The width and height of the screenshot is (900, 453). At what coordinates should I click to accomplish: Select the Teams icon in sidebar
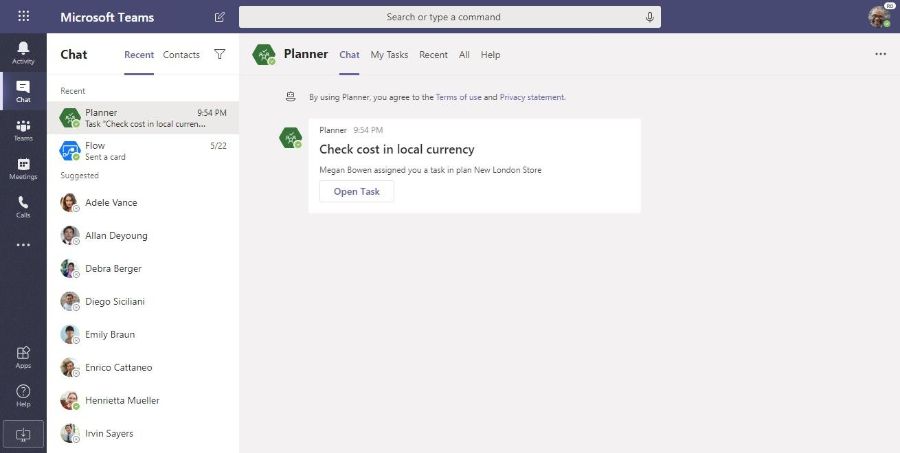pyautogui.click(x=23, y=130)
